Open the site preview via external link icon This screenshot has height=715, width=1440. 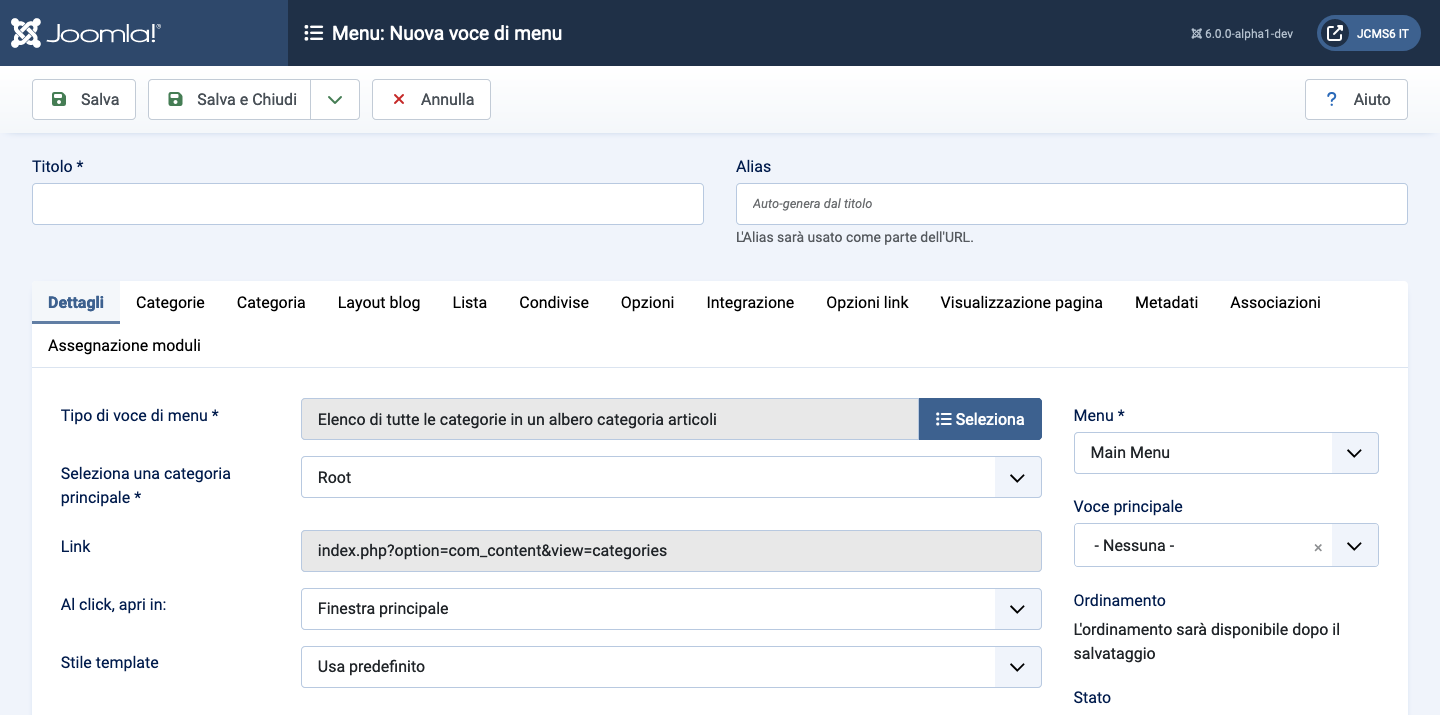tap(1335, 32)
